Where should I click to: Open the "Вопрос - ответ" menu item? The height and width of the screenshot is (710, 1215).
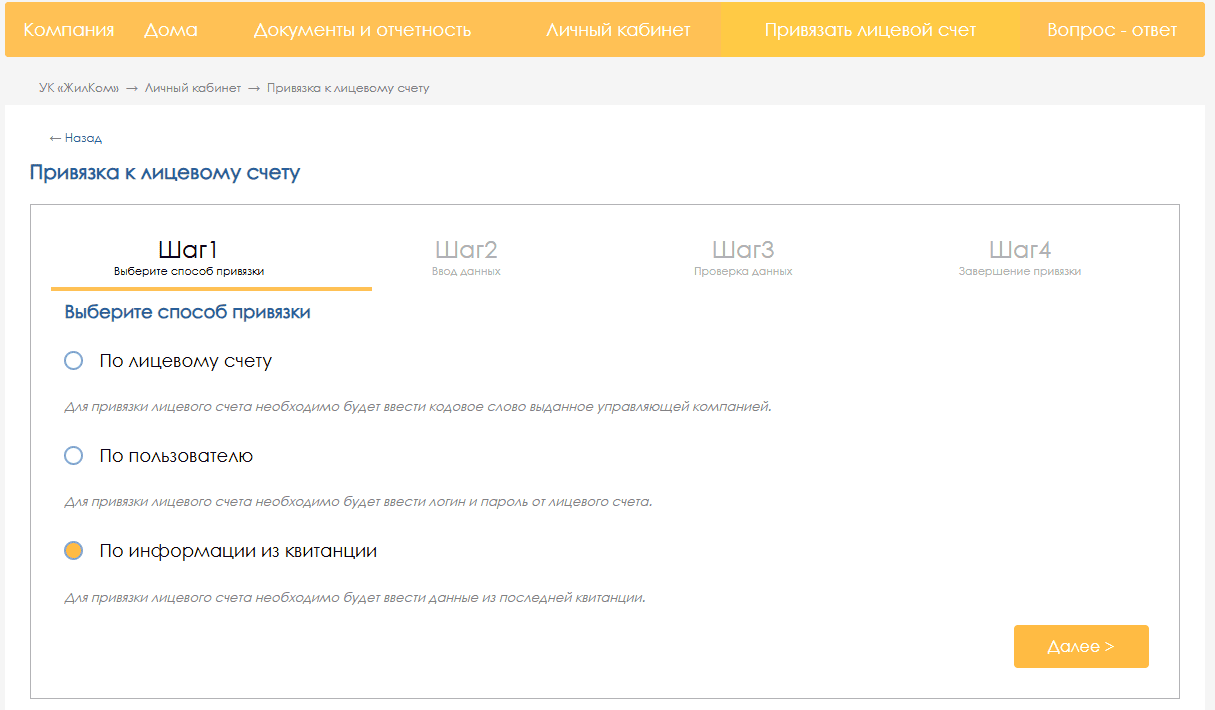click(1112, 30)
